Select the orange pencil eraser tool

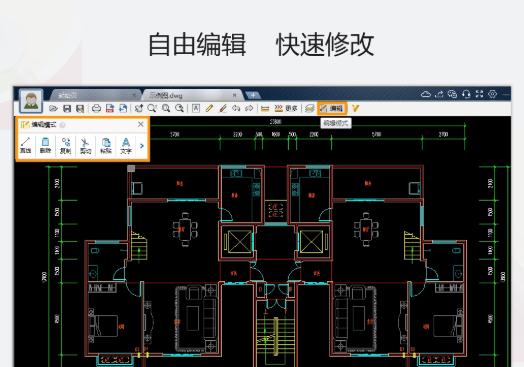coord(223,108)
